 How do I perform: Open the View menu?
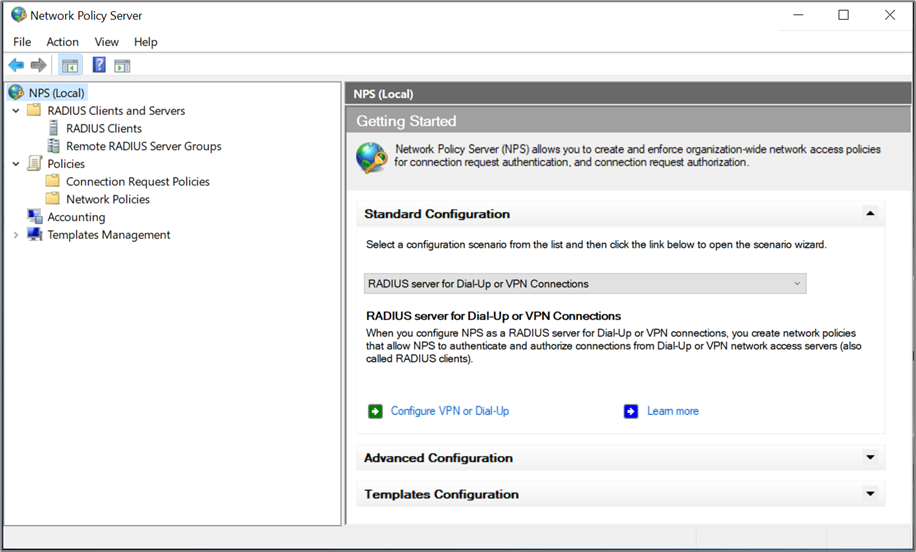pyautogui.click(x=106, y=42)
